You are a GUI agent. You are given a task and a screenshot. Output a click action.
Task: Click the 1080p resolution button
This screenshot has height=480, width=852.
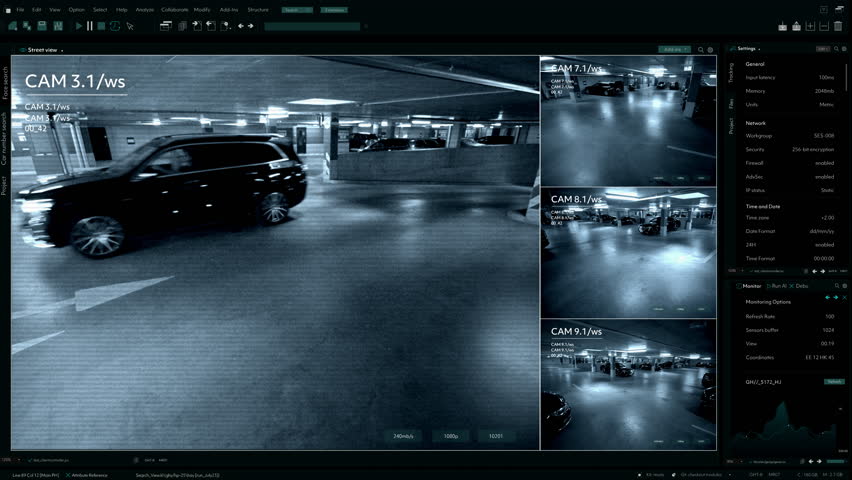(x=451, y=436)
